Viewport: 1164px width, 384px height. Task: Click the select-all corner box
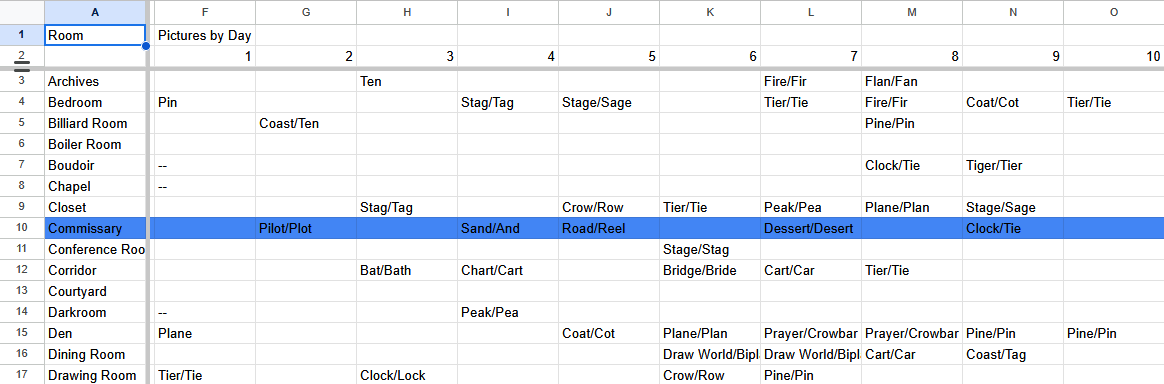click(22, 12)
